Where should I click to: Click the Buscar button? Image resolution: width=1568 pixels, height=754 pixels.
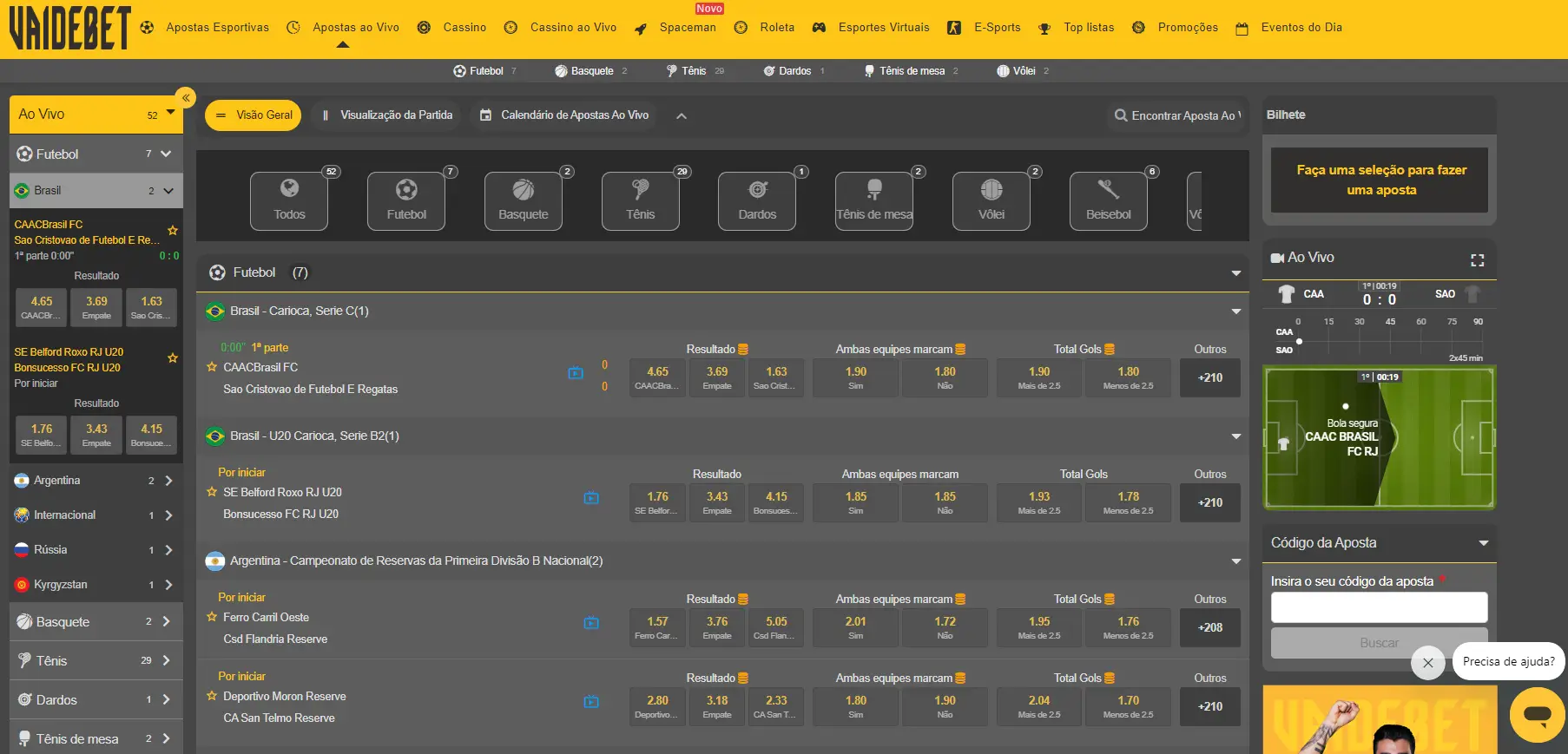[x=1379, y=643]
